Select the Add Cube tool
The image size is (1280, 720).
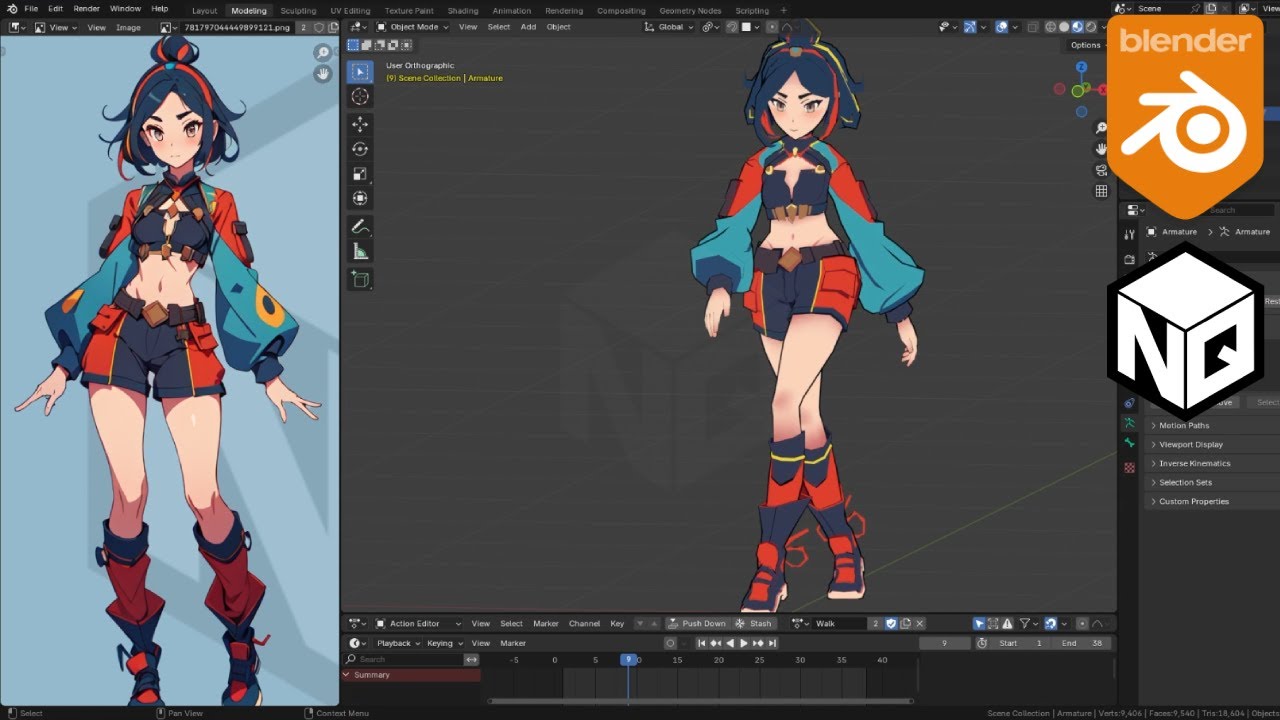(x=360, y=280)
